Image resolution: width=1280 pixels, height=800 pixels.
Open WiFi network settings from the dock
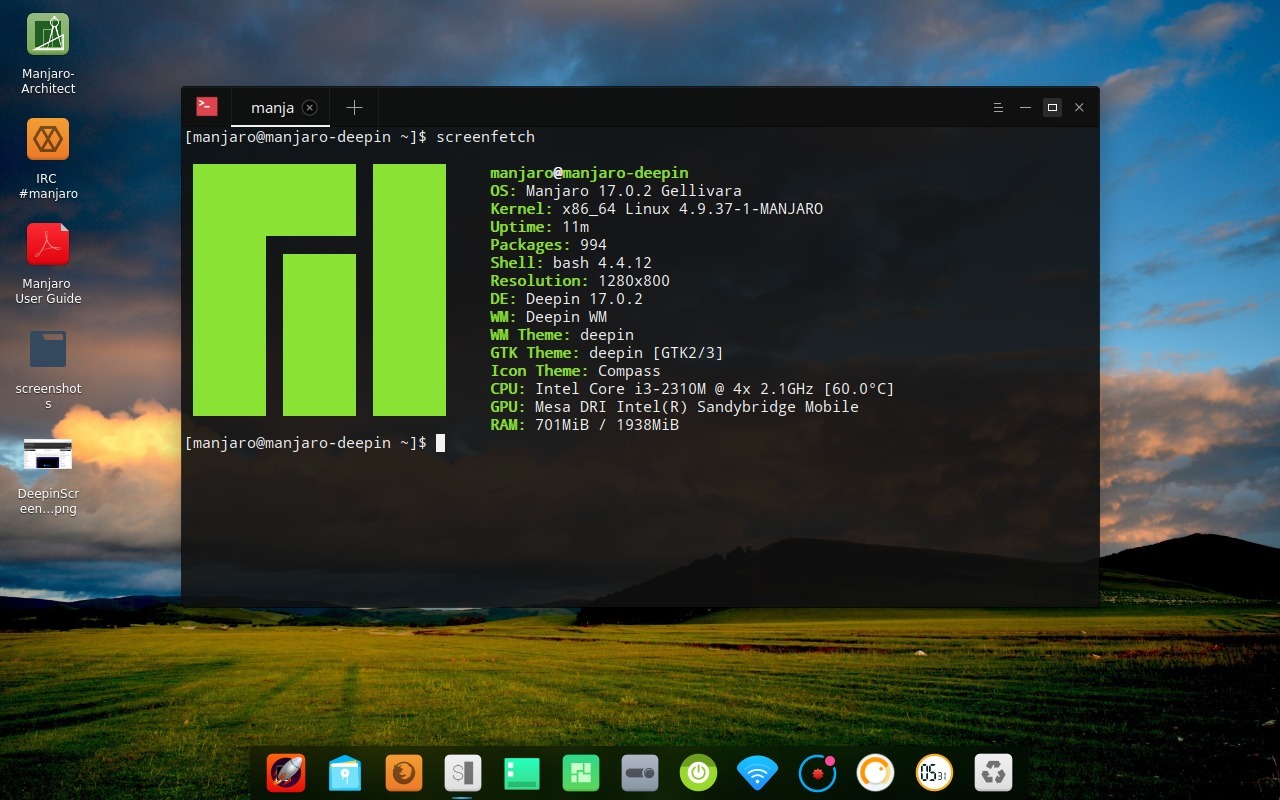[x=757, y=772]
